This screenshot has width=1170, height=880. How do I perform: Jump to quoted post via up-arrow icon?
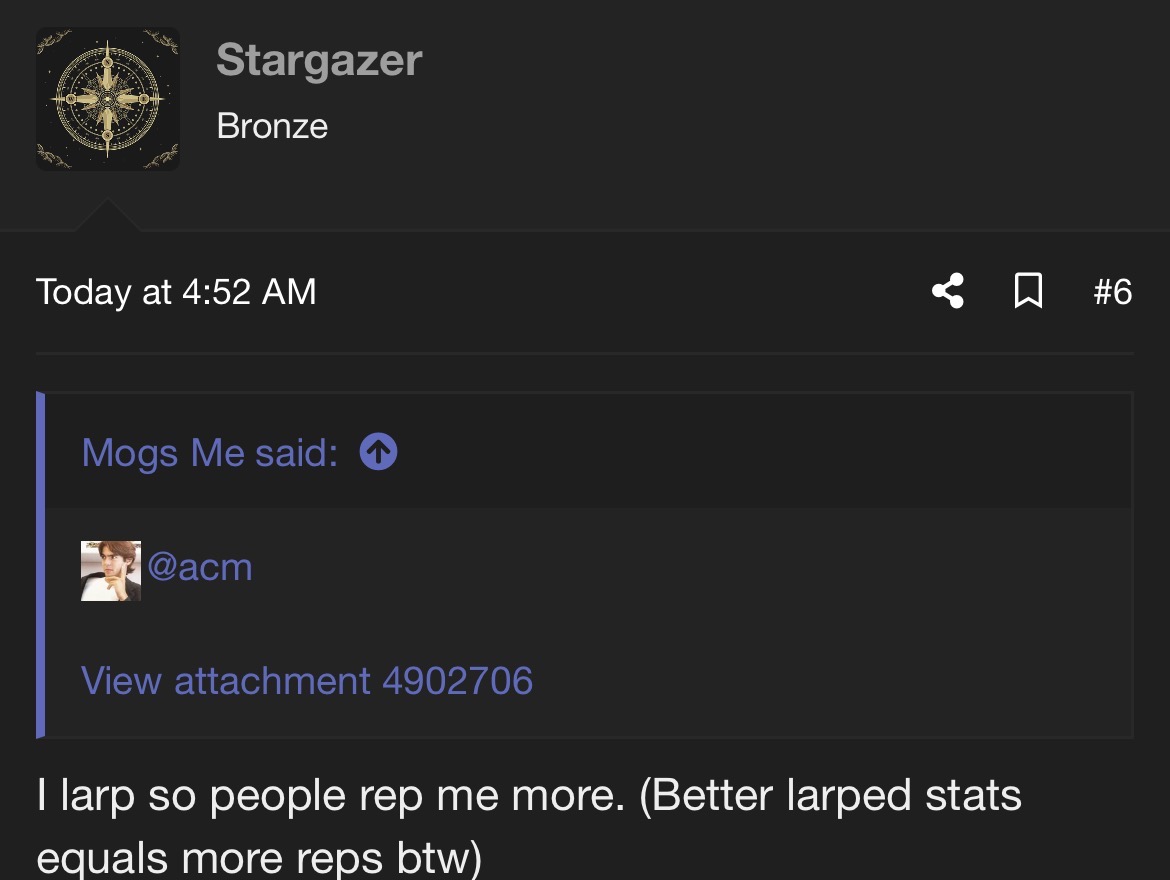[378, 452]
